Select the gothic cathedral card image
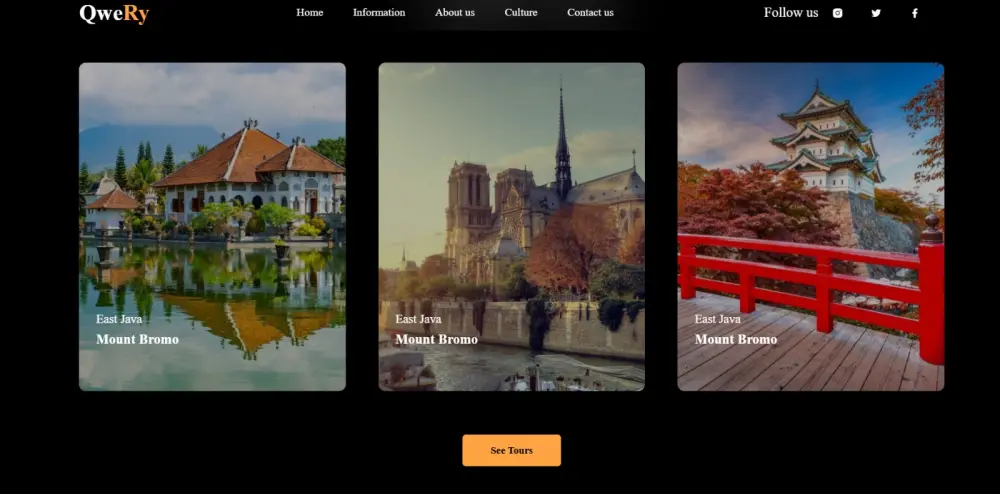The width and height of the screenshot is (1000, 494). pyautogui.click(x=511, y=226)
